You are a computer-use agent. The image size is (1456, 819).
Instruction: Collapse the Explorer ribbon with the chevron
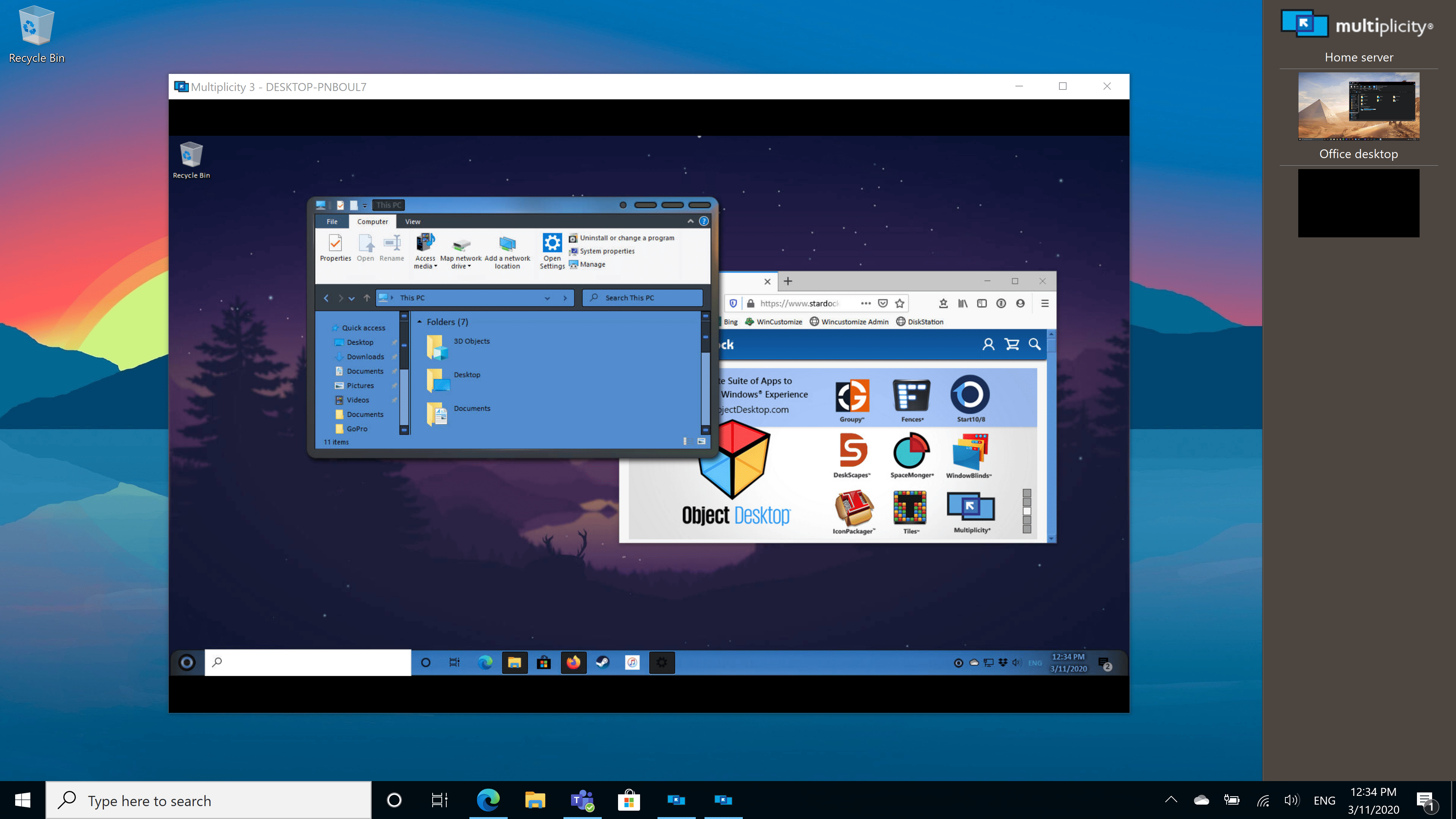point(691,221)
